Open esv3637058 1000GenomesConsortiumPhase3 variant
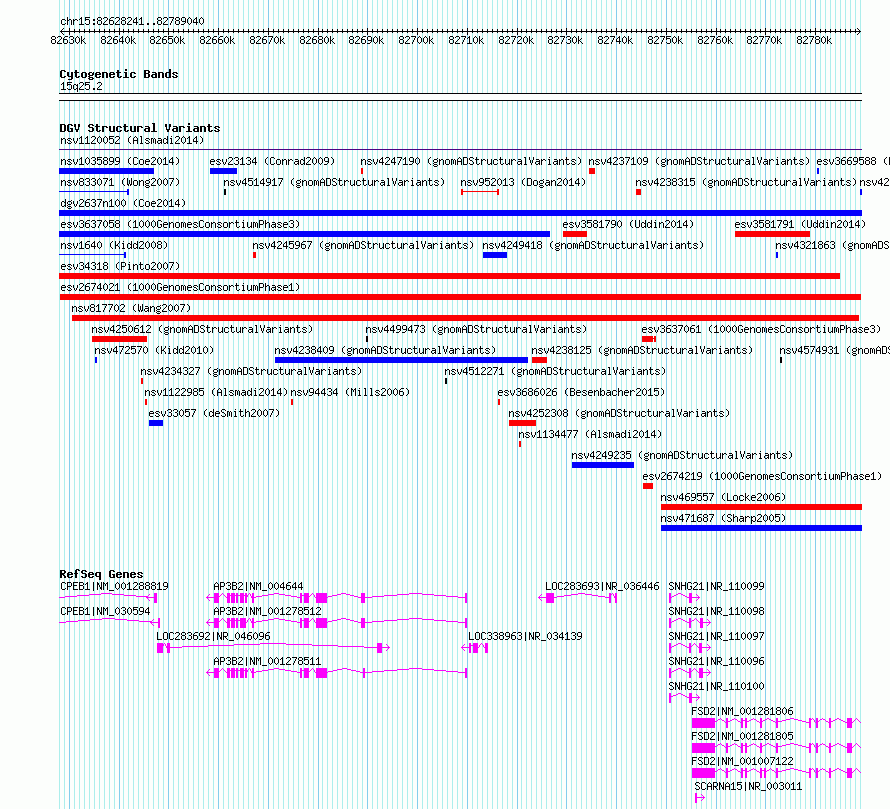Screen dimensions: 890x809 click(x=180, y=224)
